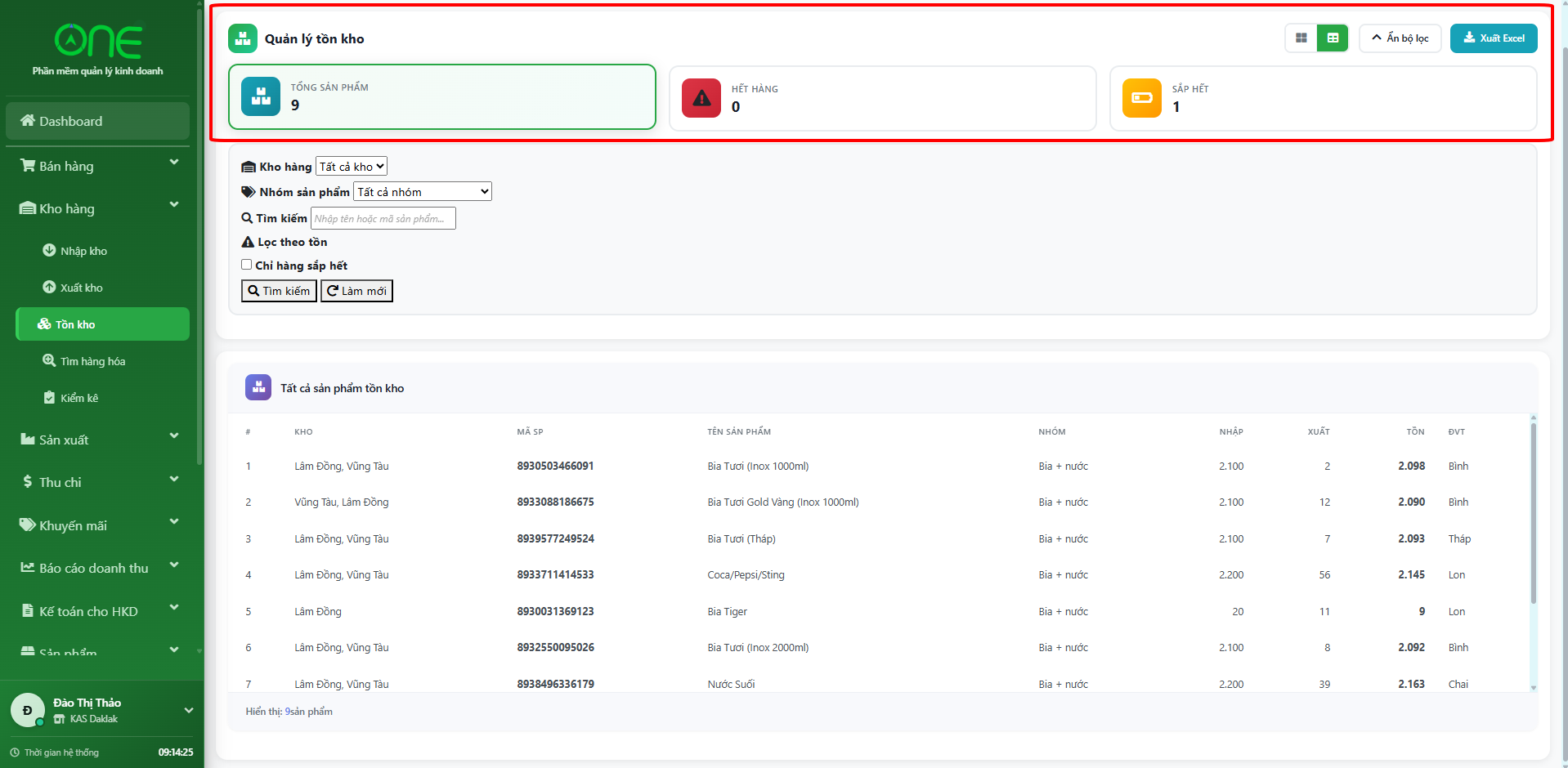Image resolution: width=1568 pixels, height=768 pixels.
Task: Focus the product search input field
Action: tap(383, 218)
